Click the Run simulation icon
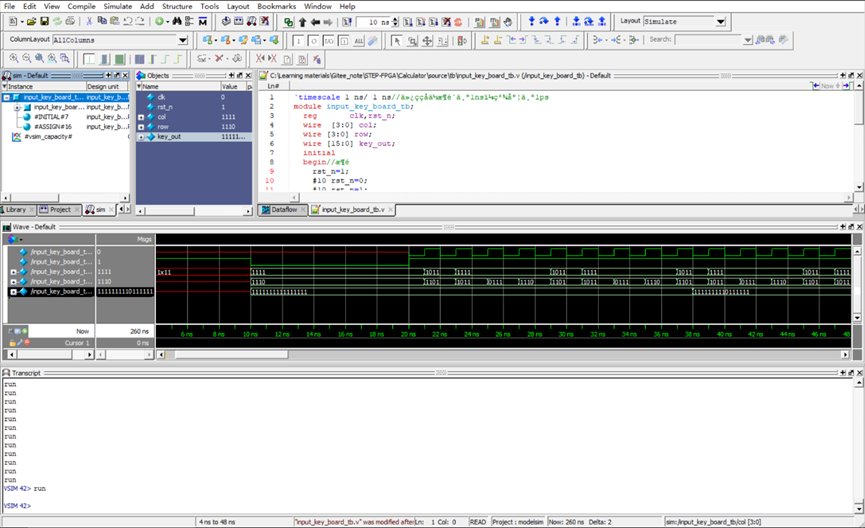 pyautogui.click(x=408, y=22)
